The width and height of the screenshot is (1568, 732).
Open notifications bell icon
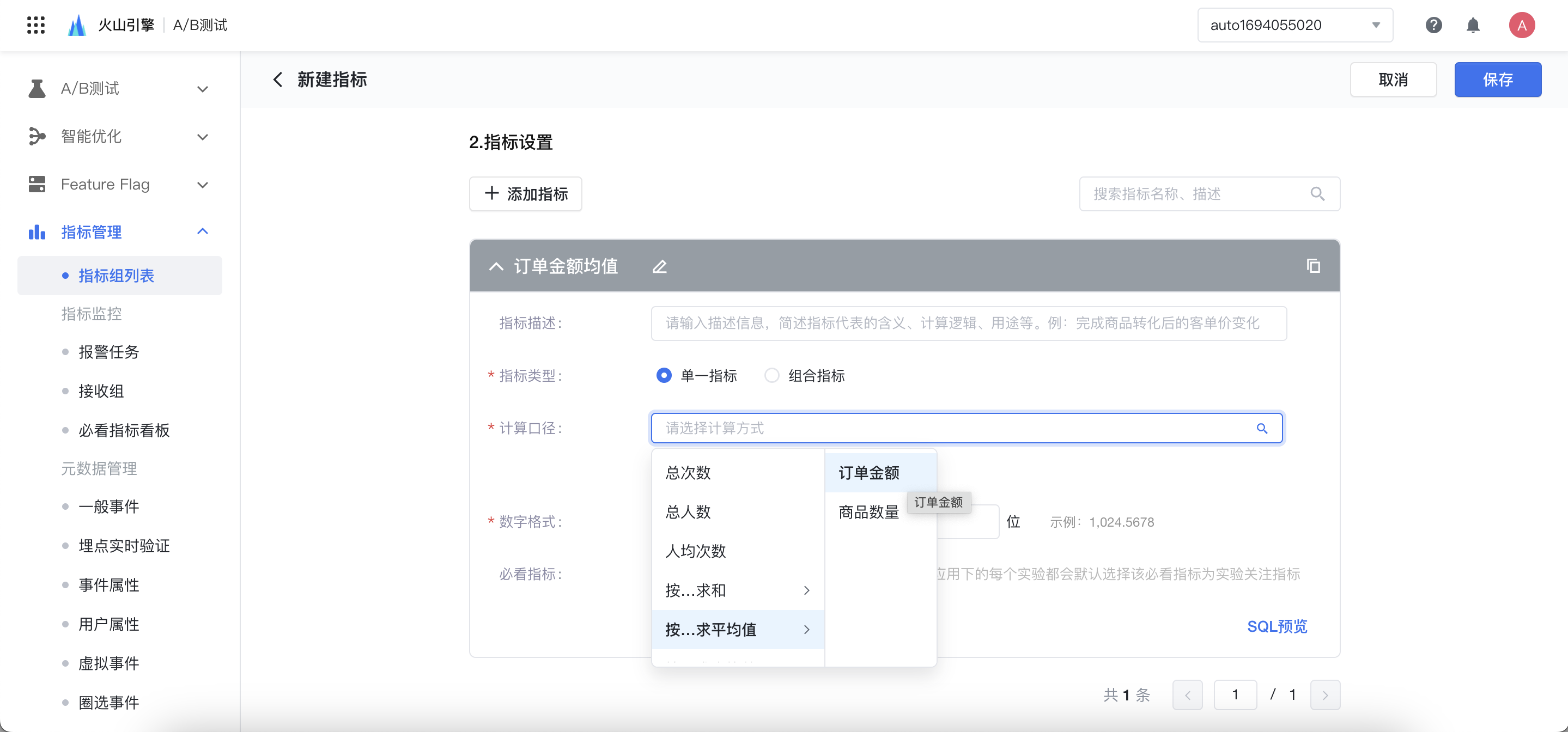click(1473, 25)
